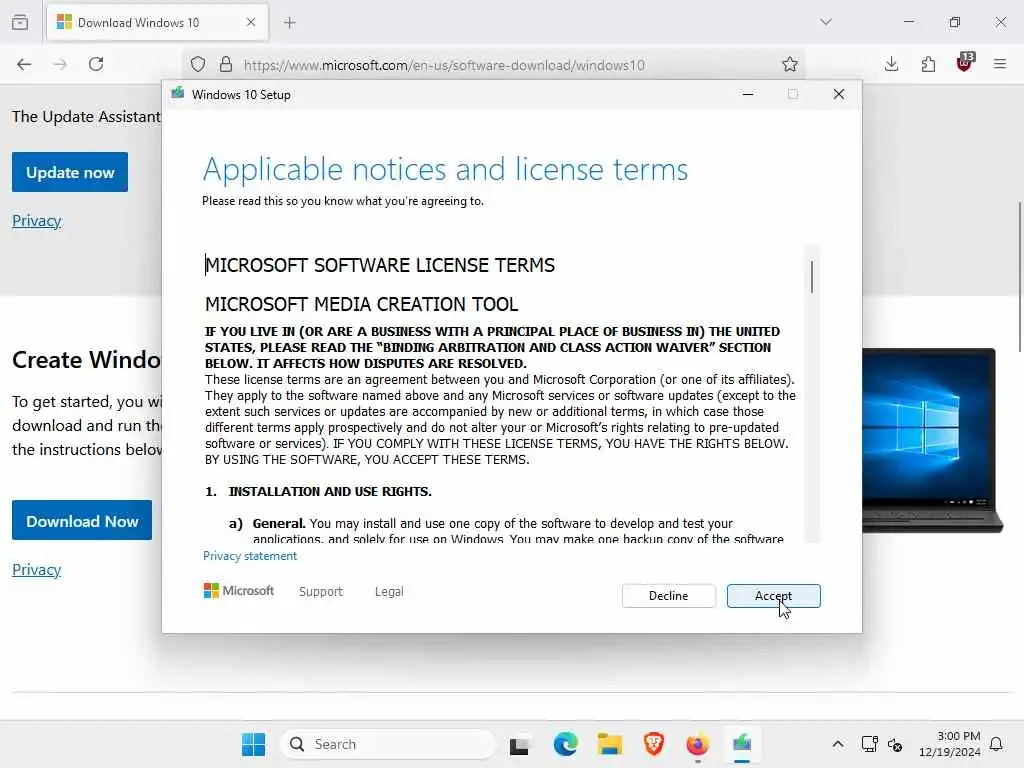
Task: Click Download Now button on webpage
Action: click(82, 520)
